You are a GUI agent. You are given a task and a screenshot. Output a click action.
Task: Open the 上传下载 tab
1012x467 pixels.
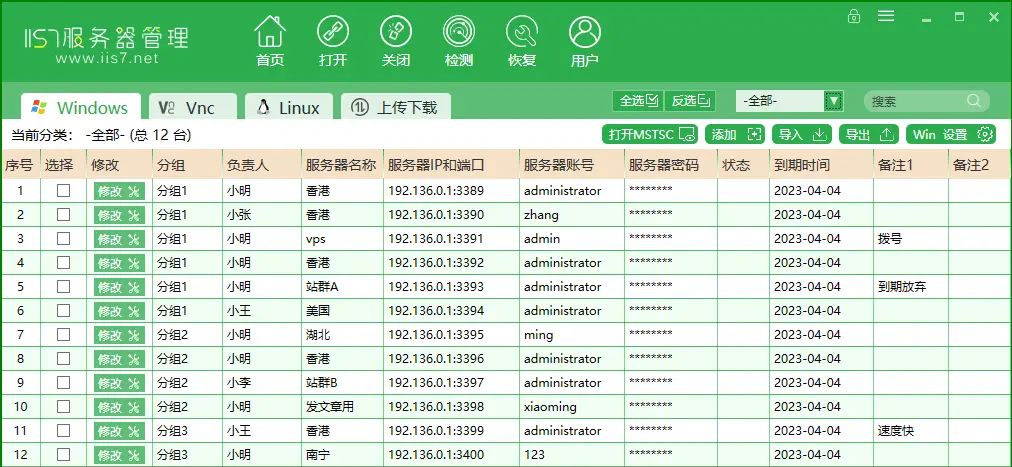396,107
